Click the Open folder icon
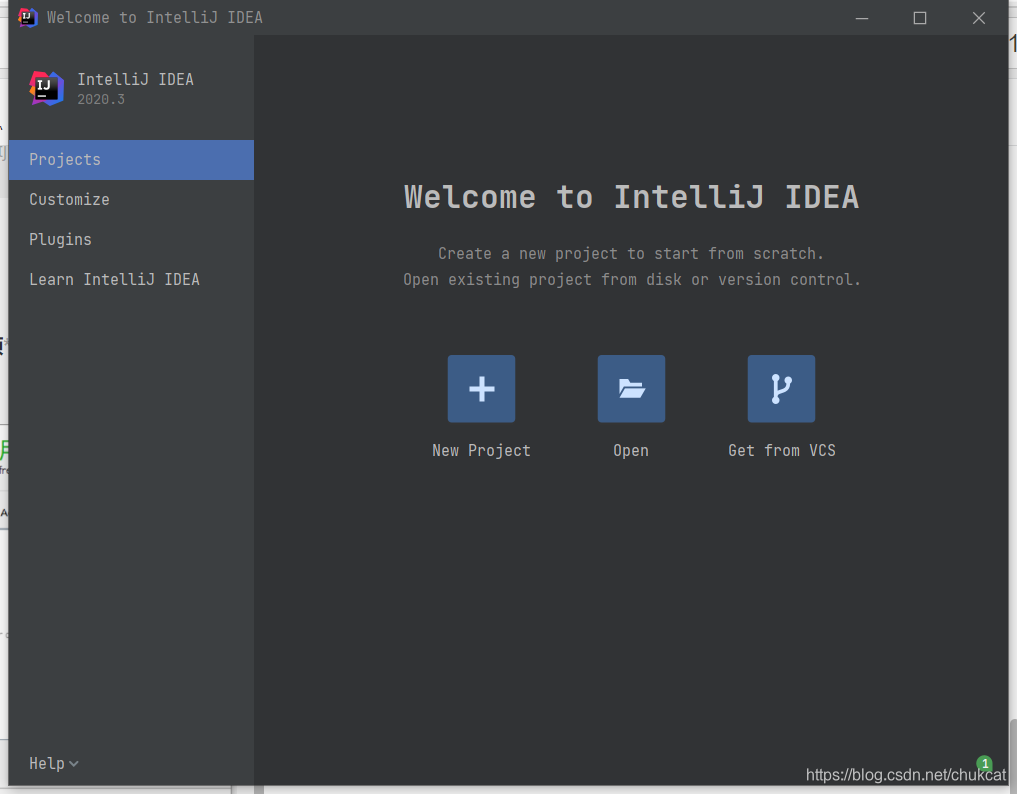 (631, 389)
